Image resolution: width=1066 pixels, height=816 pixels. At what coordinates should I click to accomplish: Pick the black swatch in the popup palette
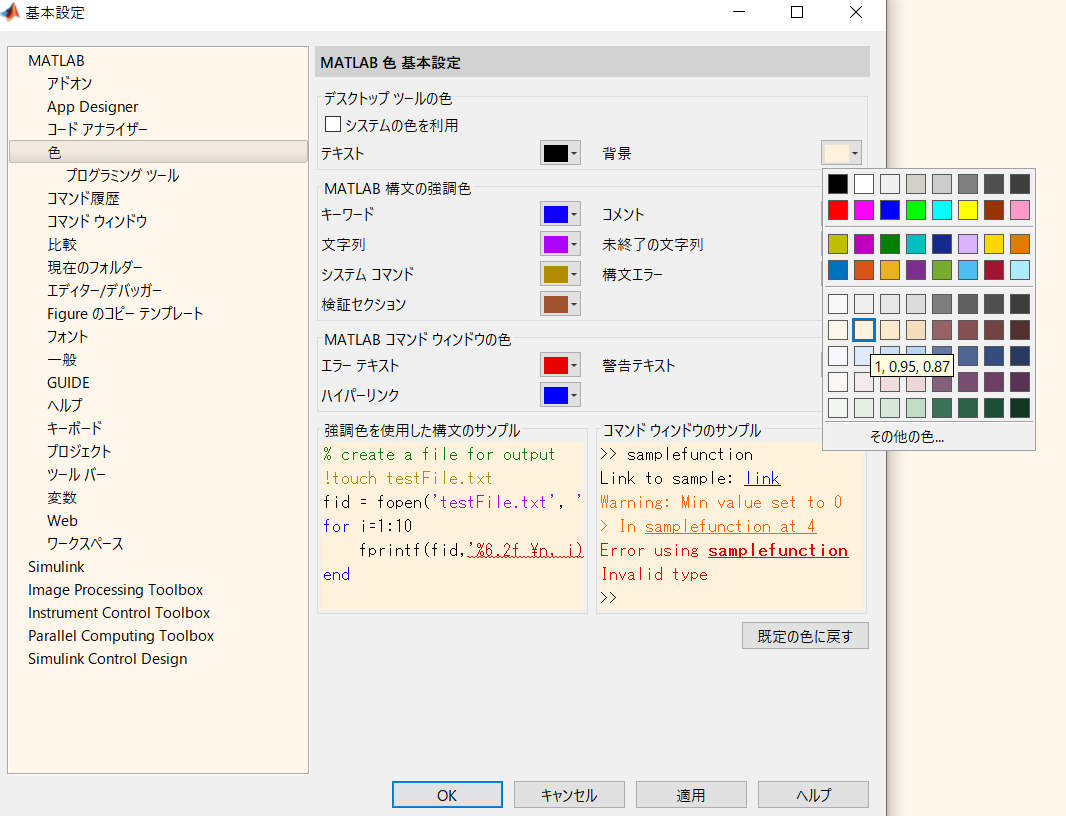point(838,184)
